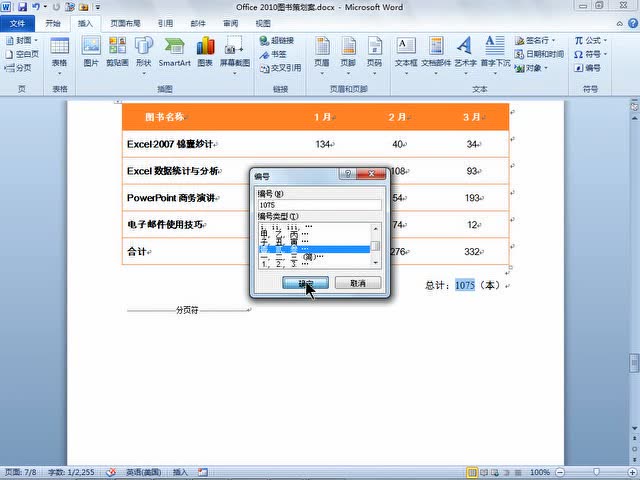
Task: Open the Footer (页脚) menu
Action: [348, 56]
